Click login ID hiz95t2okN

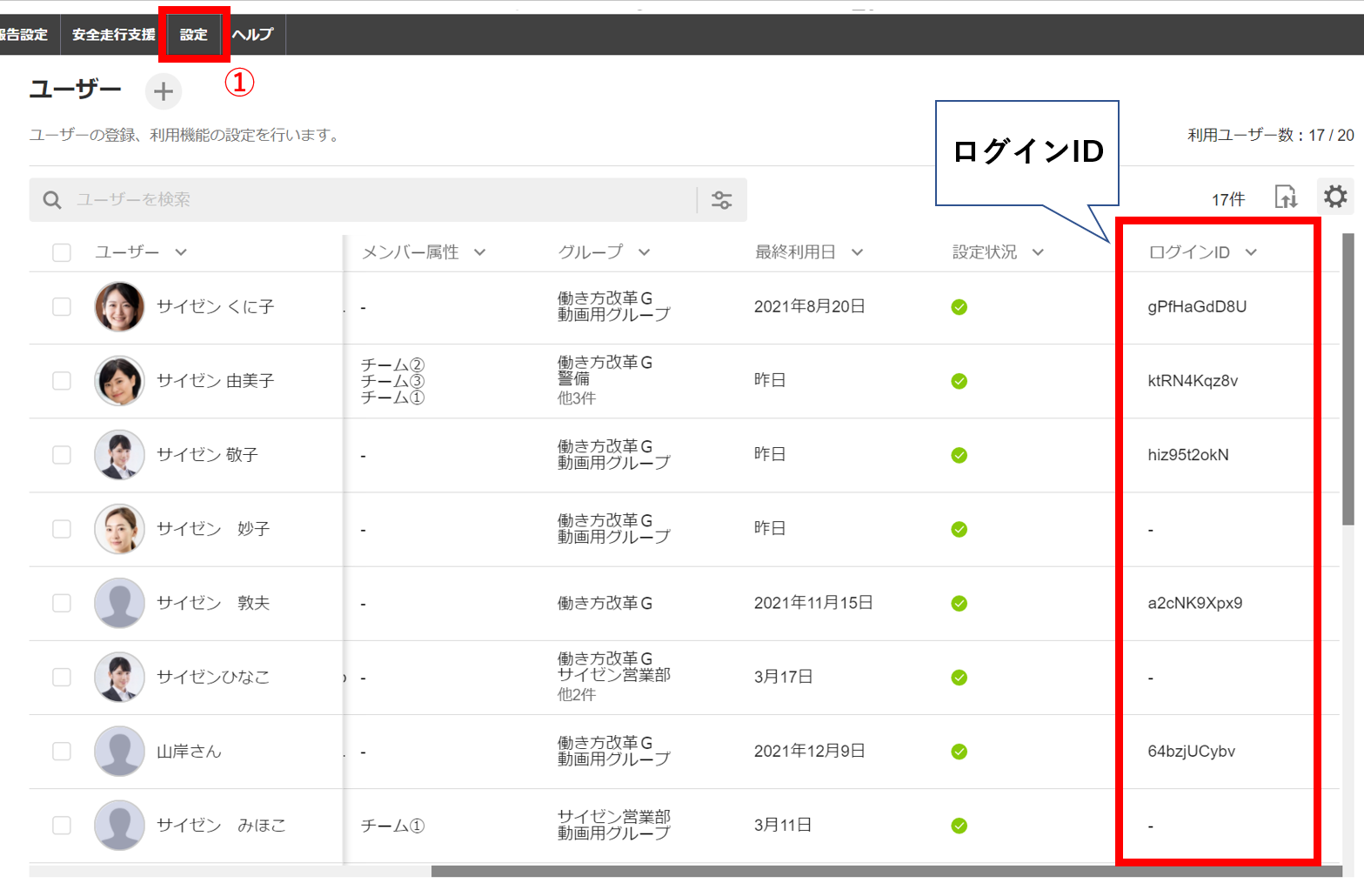[x=1188, y=455]
